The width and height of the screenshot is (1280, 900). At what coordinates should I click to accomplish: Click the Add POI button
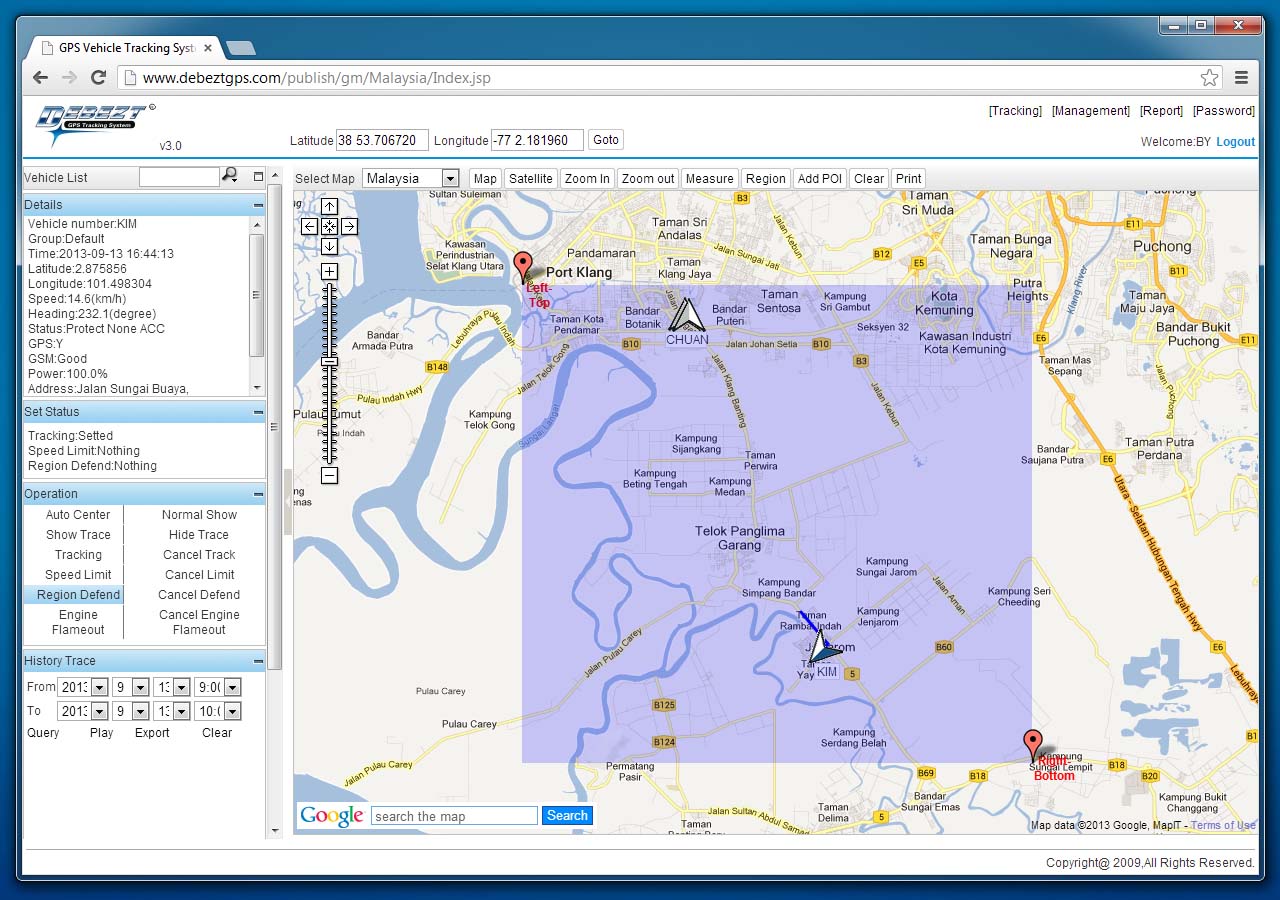click(820, 178)
